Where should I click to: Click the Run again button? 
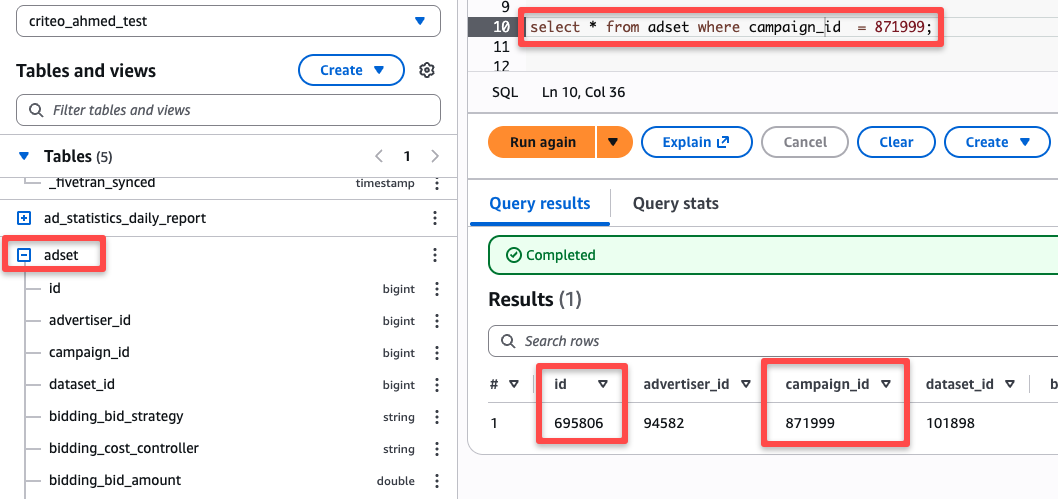click(542, 142)
